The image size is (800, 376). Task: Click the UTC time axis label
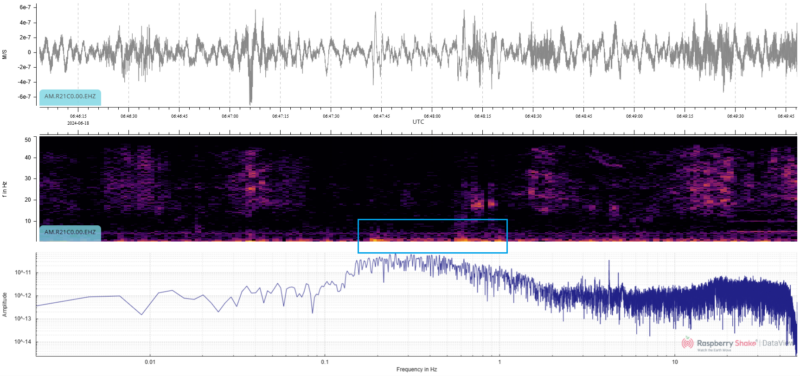tap(418, 122)
